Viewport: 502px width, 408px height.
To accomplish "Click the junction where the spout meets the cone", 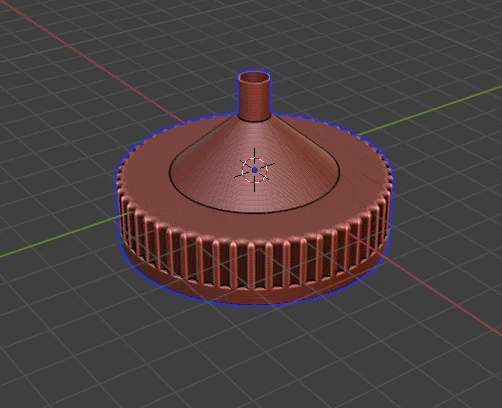I will [253, 119].
